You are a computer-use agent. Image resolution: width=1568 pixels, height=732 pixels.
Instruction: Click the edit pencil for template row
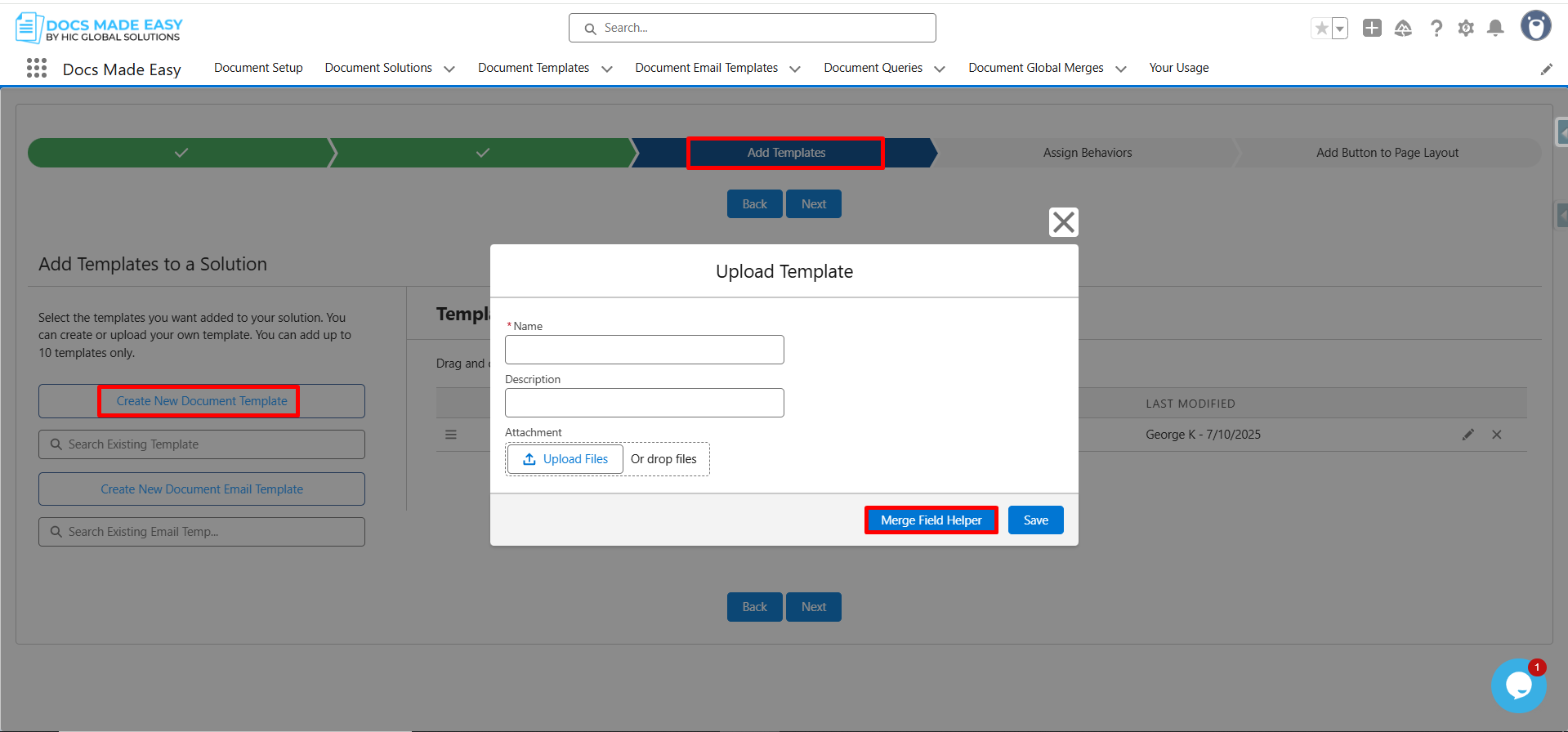click(1467, 435)
